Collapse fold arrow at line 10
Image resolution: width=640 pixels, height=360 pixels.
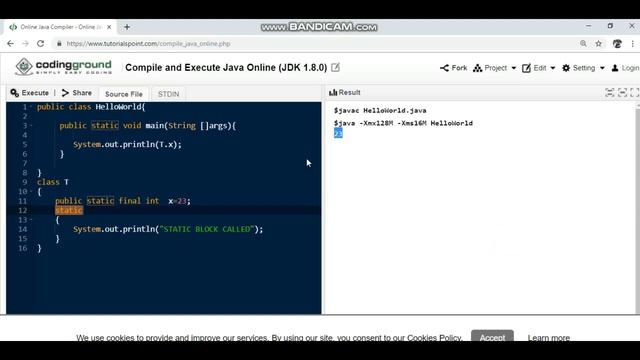tap(31, 191)
